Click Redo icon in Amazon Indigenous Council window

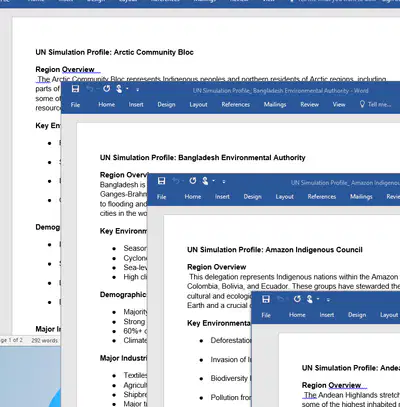tap(193, 181)
